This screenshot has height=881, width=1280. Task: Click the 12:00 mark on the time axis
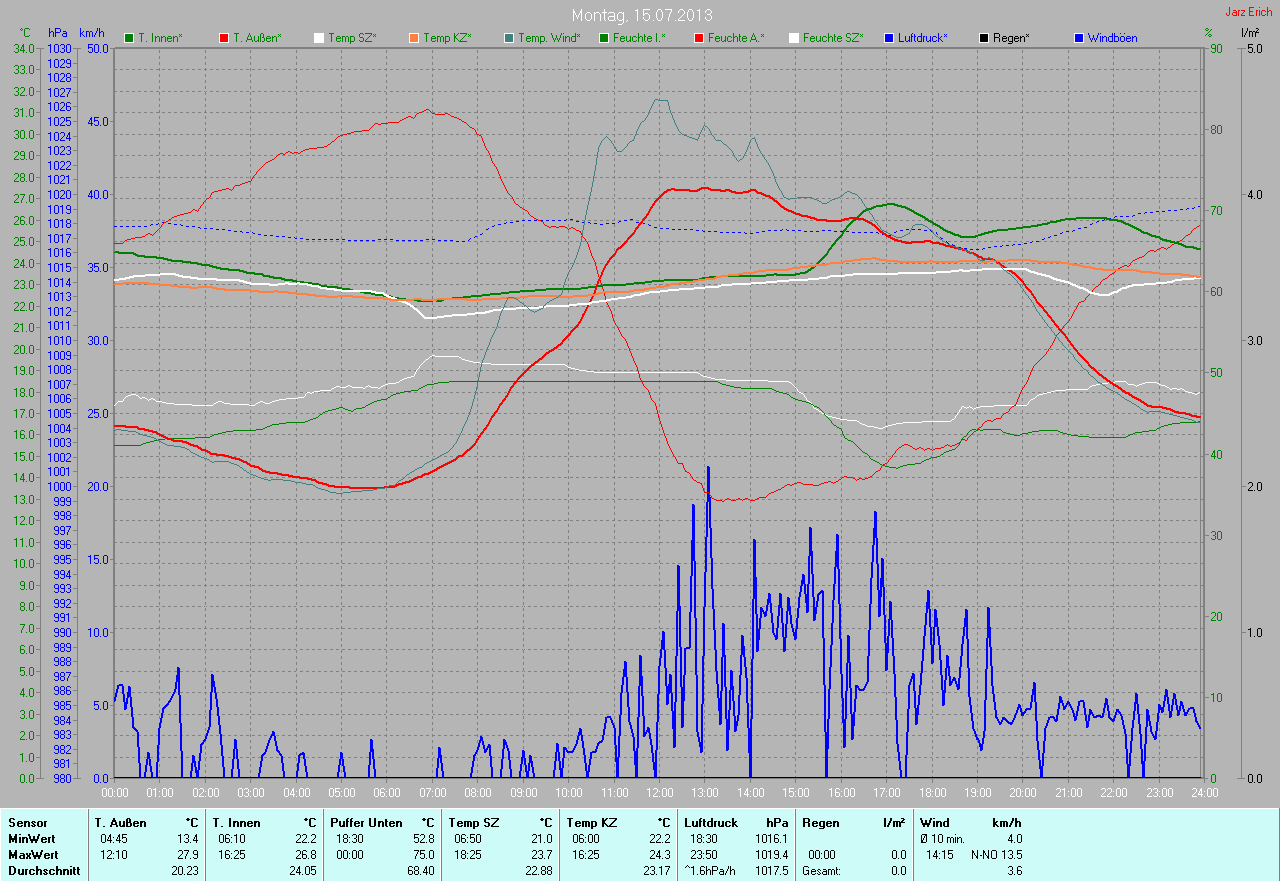click(659, 793)
